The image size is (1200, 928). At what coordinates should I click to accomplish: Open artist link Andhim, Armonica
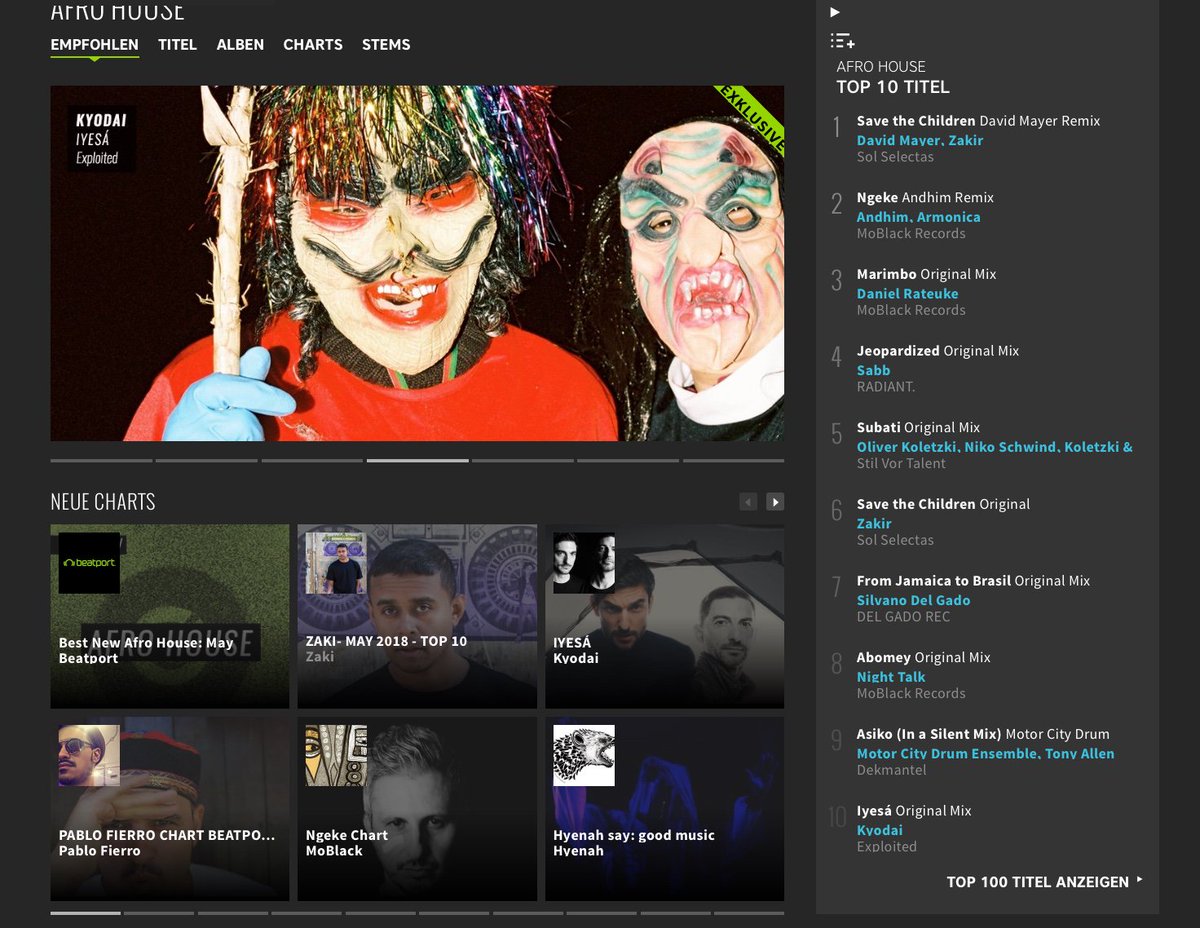(918, 217)
